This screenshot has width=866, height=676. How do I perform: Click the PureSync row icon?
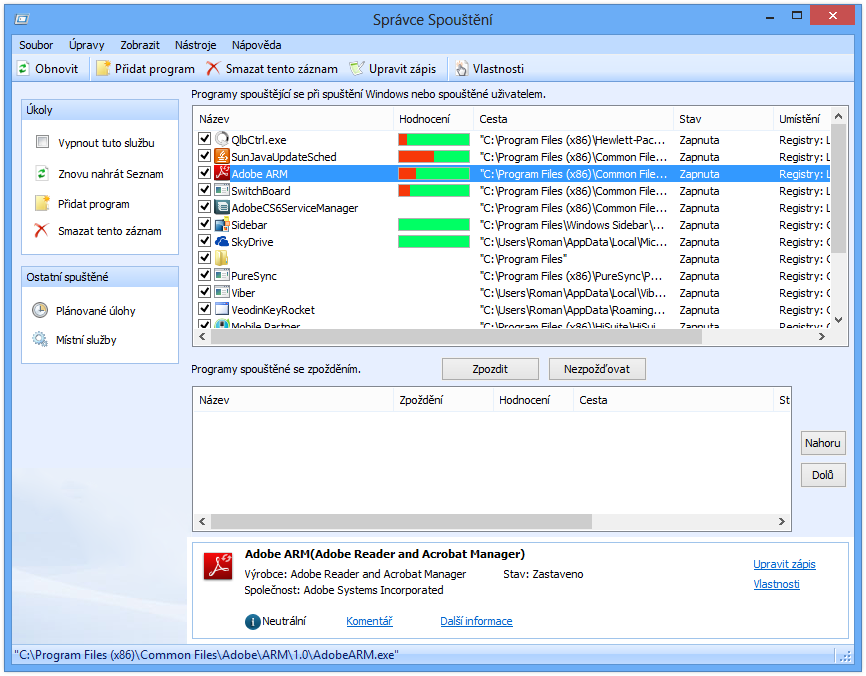(x=221, y=275)
